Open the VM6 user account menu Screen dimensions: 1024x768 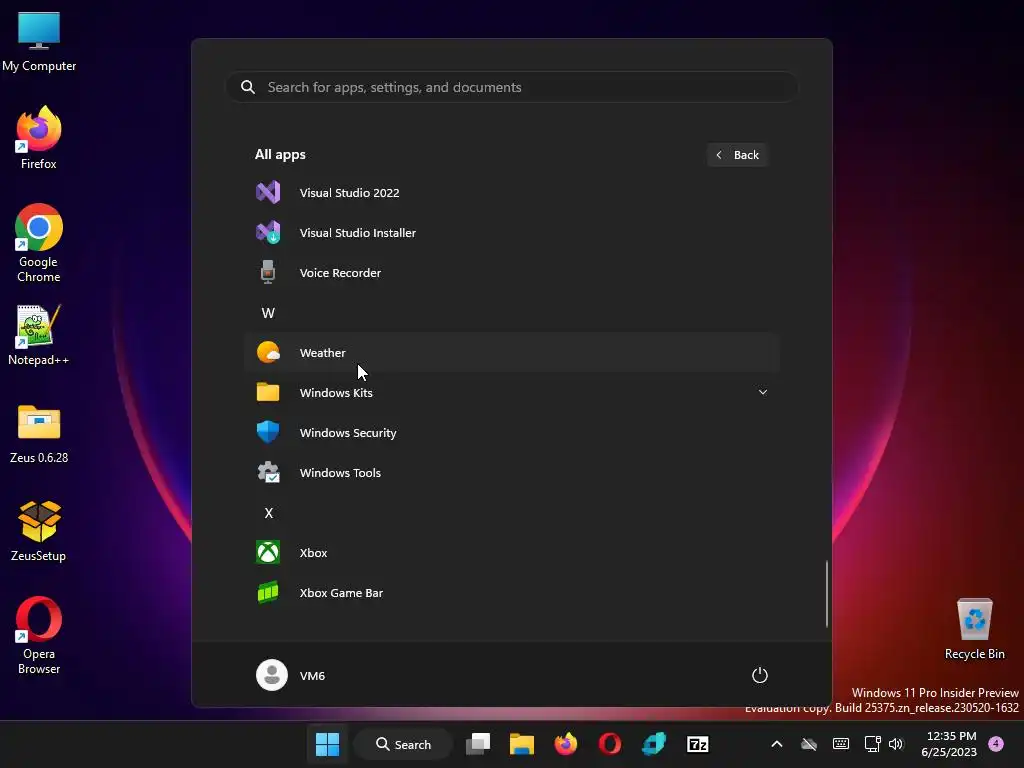point(291,675)
